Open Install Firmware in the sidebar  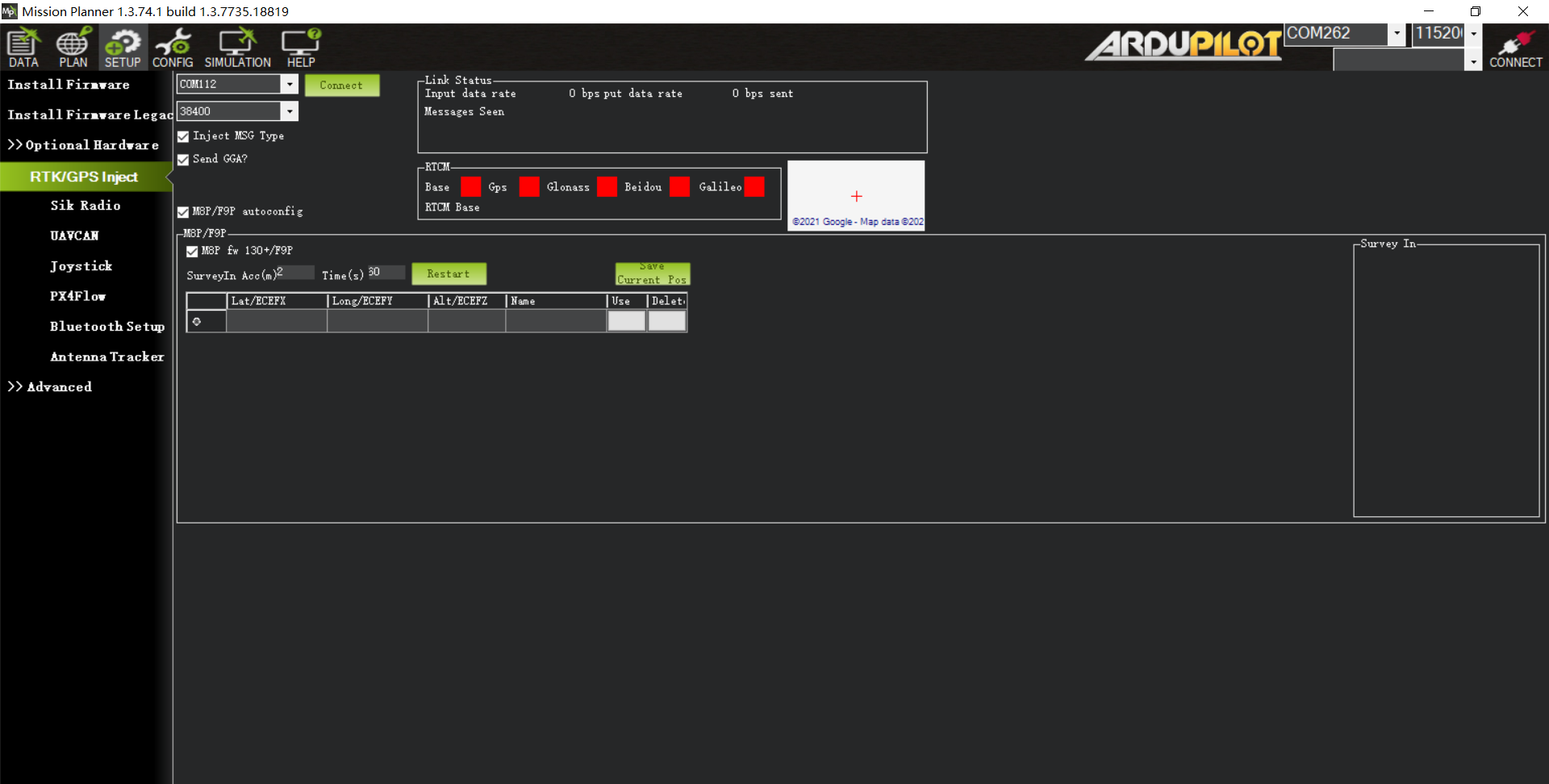(69, 85)
